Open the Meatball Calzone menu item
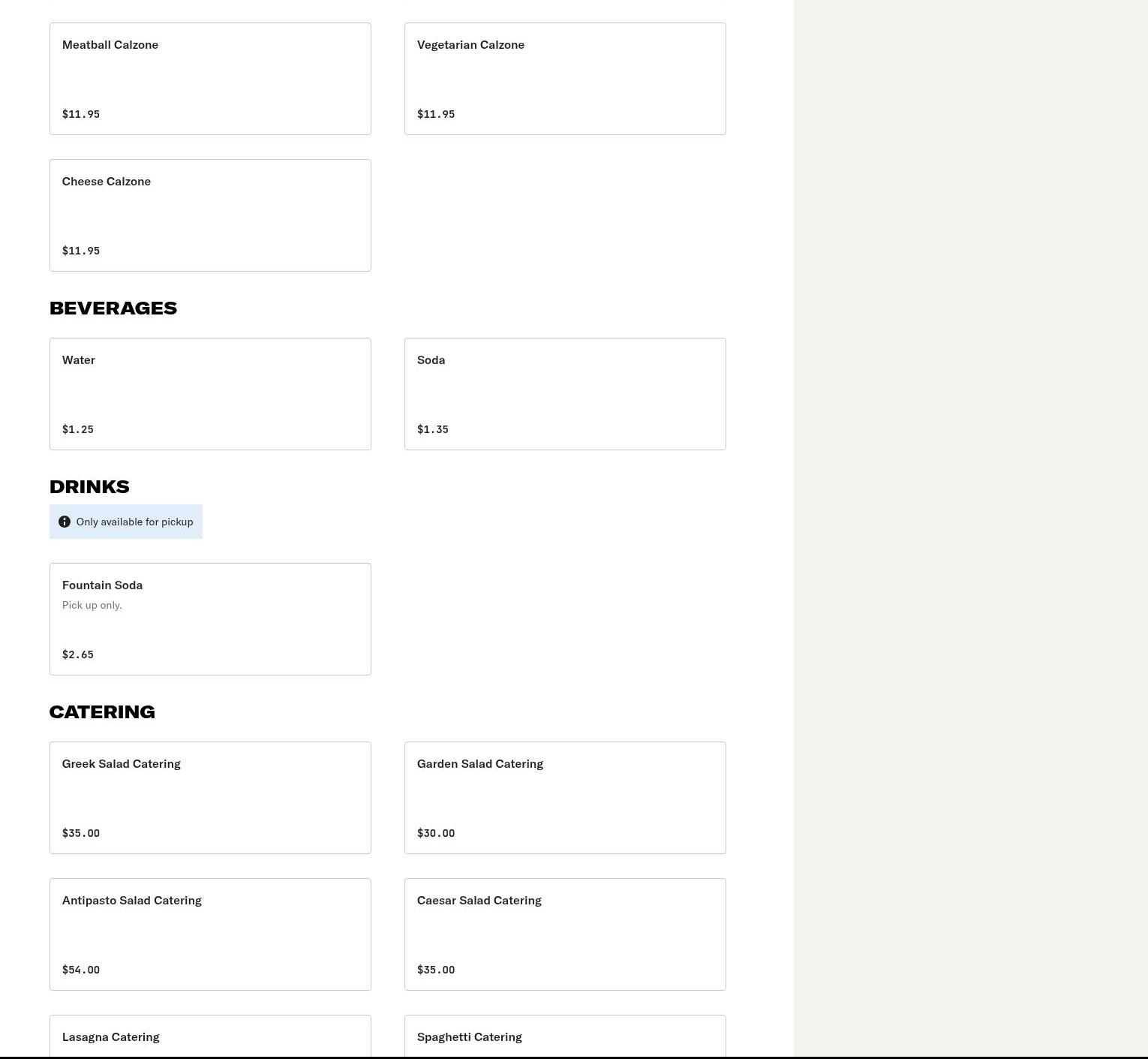Screen dimensions: 1148x1059 click(210, 79)
